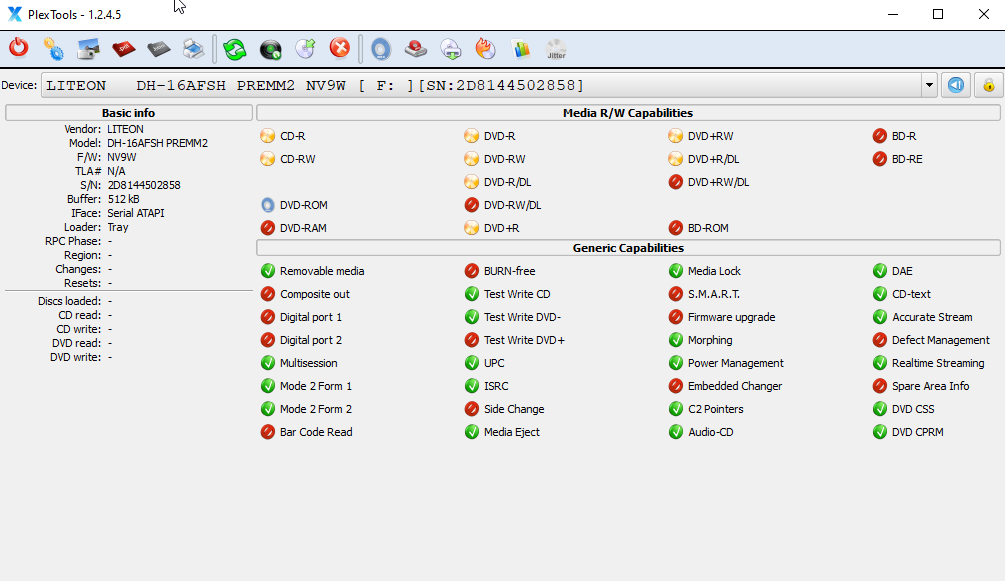Open the flame burn disc icon
Image resolution: width=1005 pixels, height=581 pixels.
(x=486, y=49)
